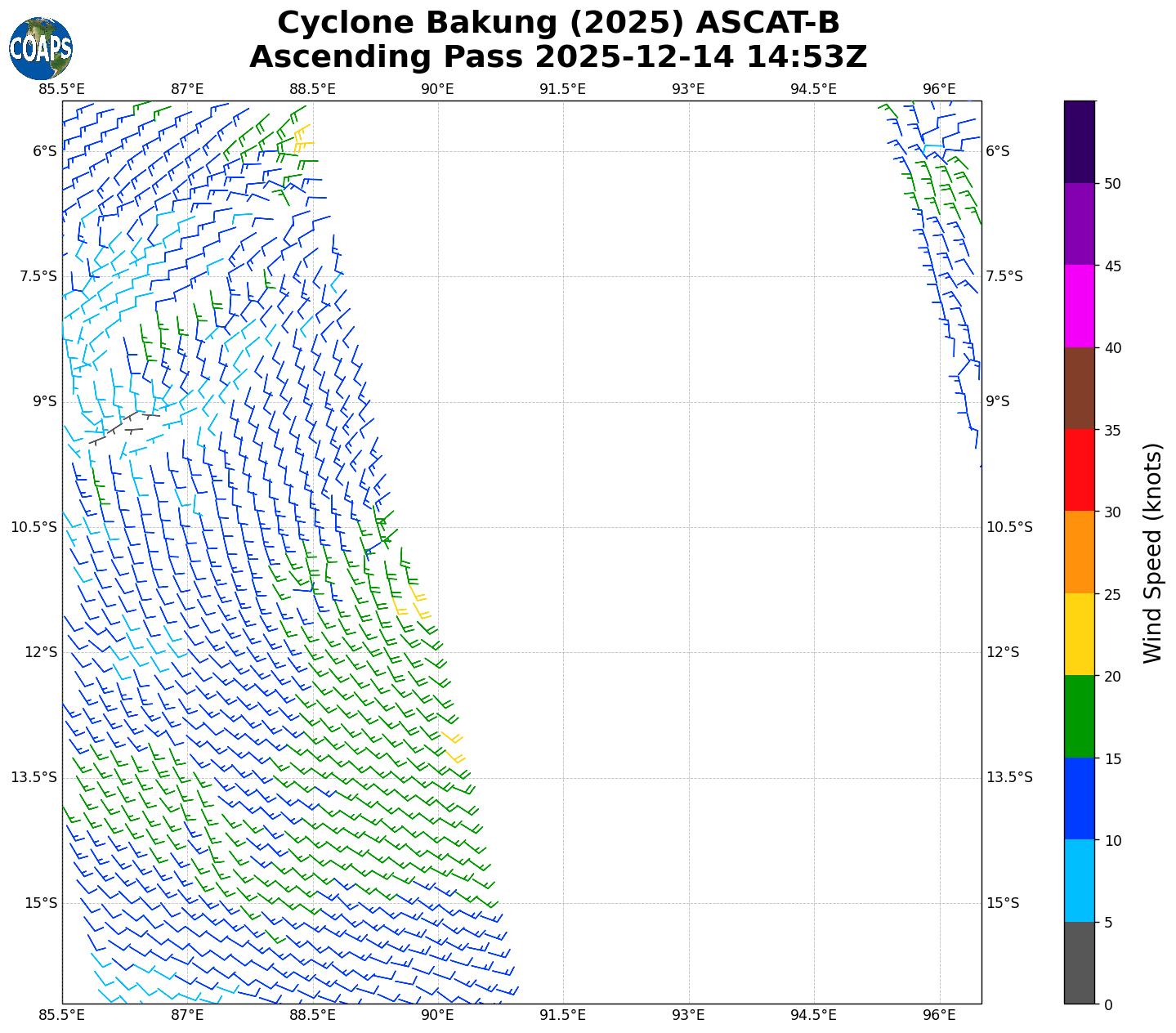1176x1033 pixels.
Task: Click the Ascending Pass date subtitle line
Action: click(x=558, y=57)
